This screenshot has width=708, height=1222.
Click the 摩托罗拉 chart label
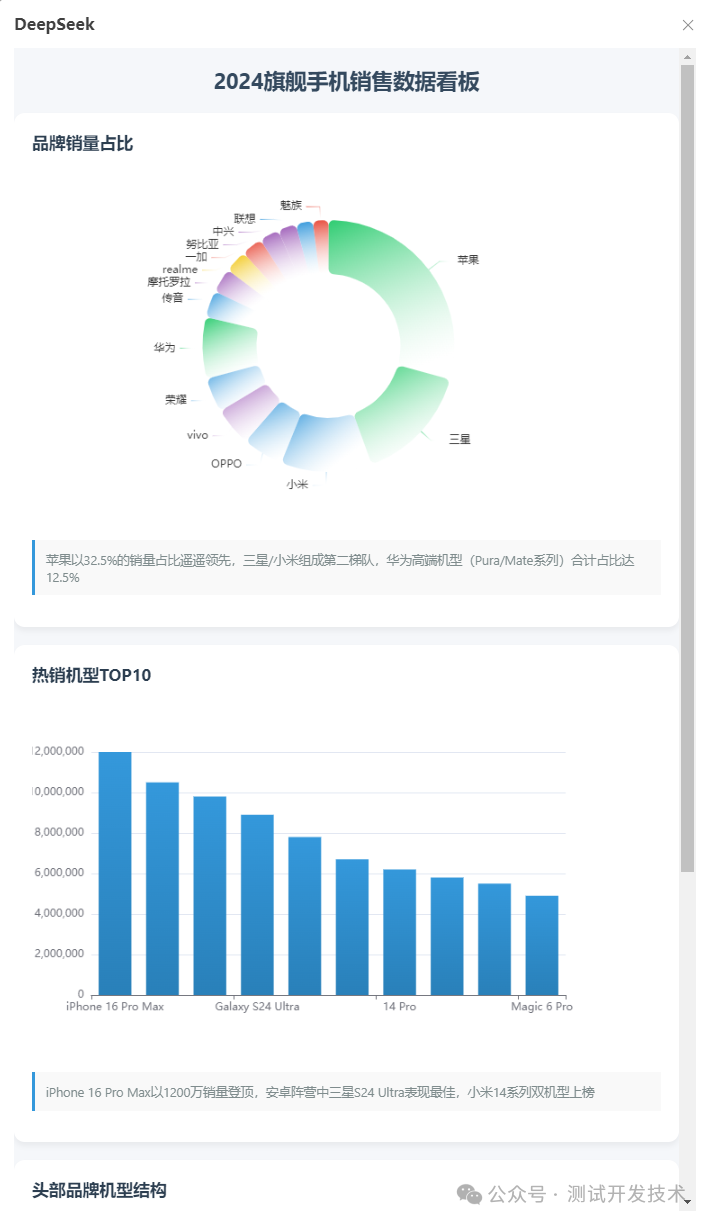click(168, 282)
